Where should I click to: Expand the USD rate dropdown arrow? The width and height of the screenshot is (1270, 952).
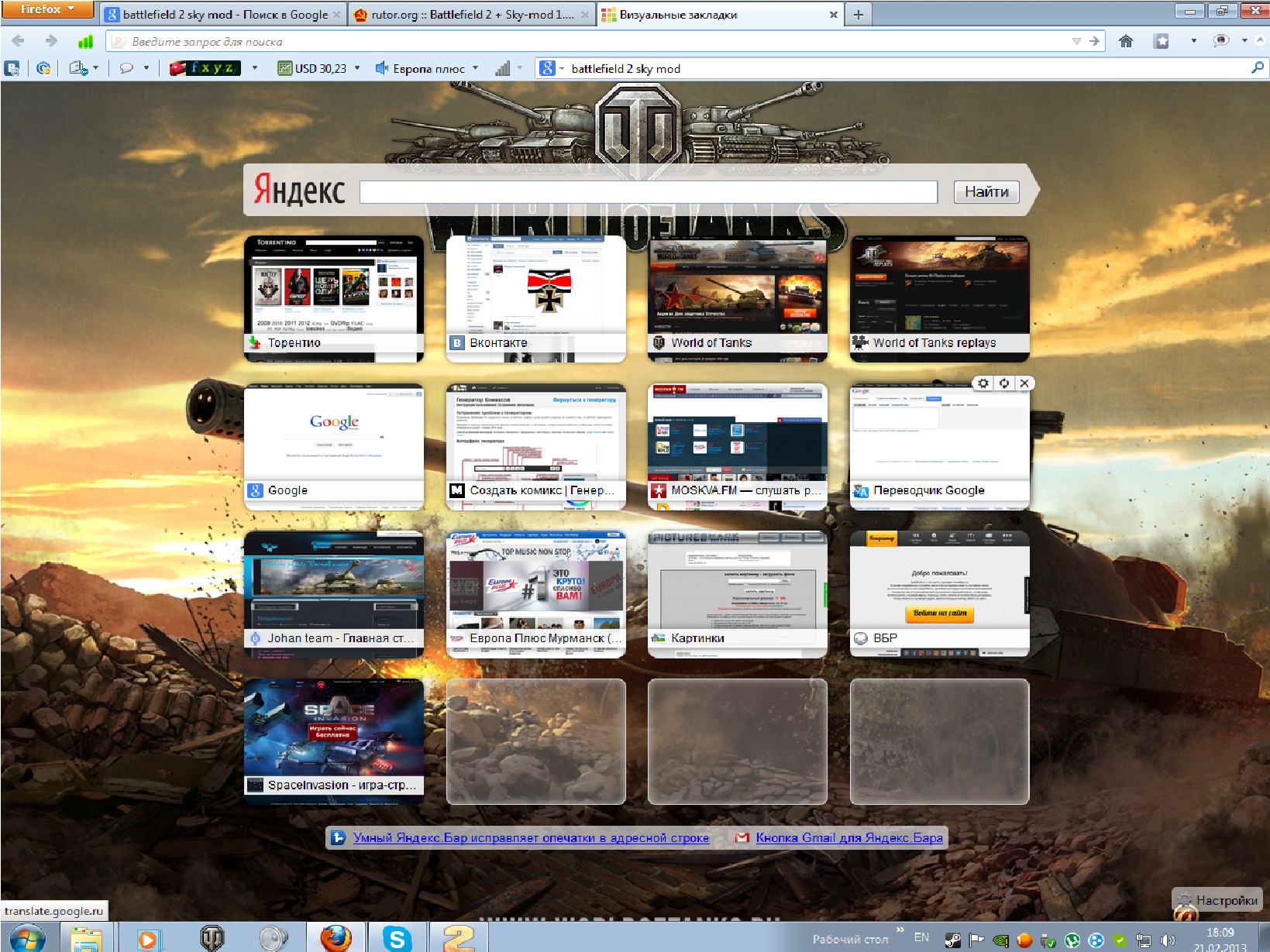(x=357, y=68)
